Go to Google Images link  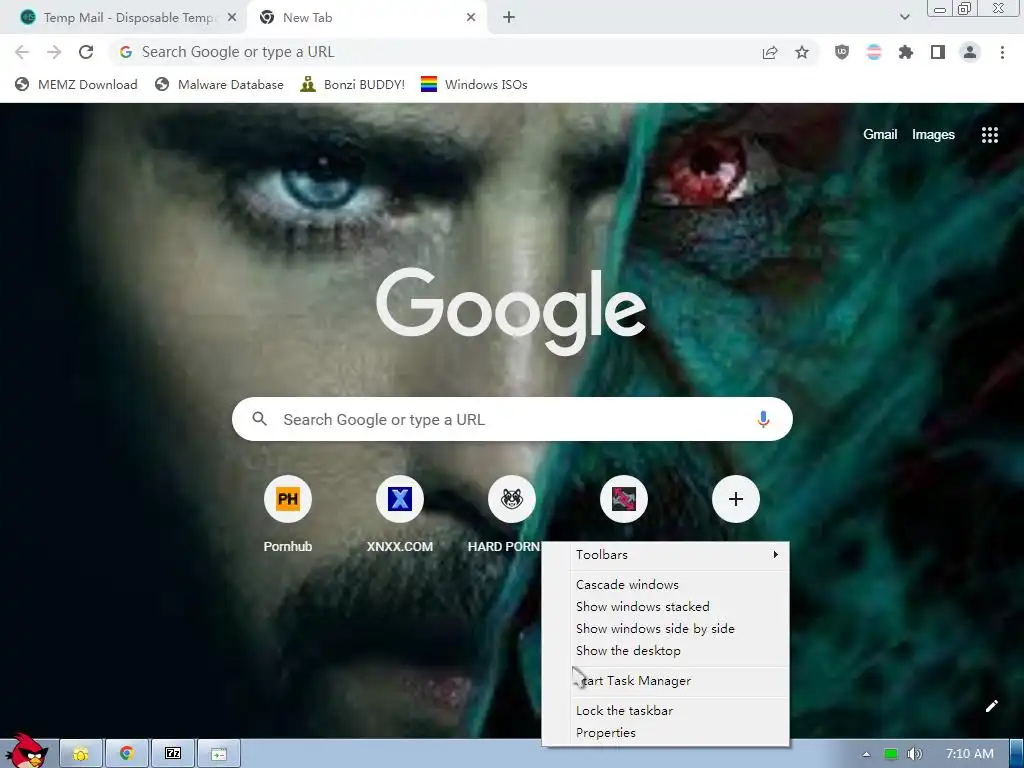click(x=933, y=135)
